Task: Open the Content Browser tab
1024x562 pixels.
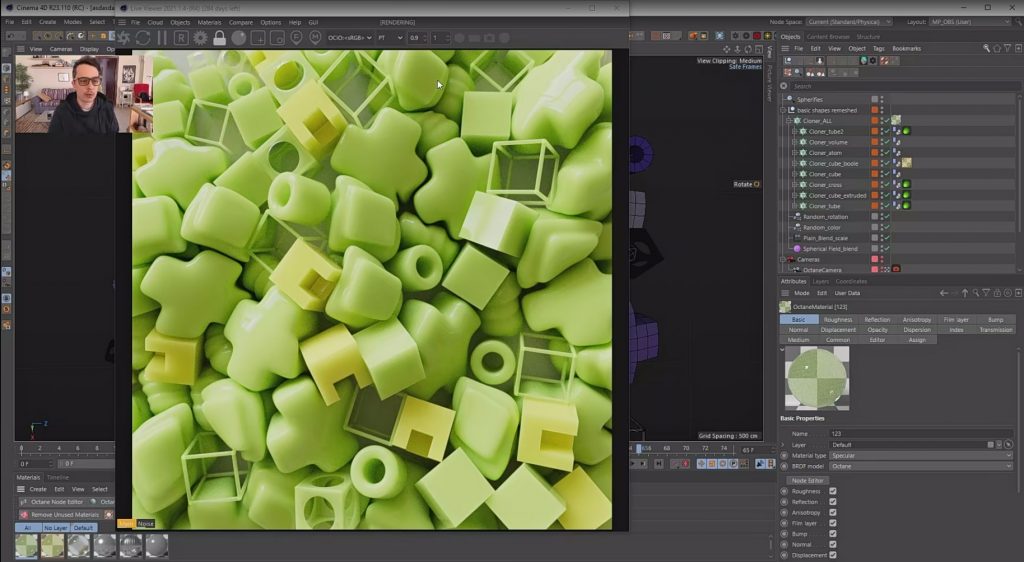Action: pos(828,37)
